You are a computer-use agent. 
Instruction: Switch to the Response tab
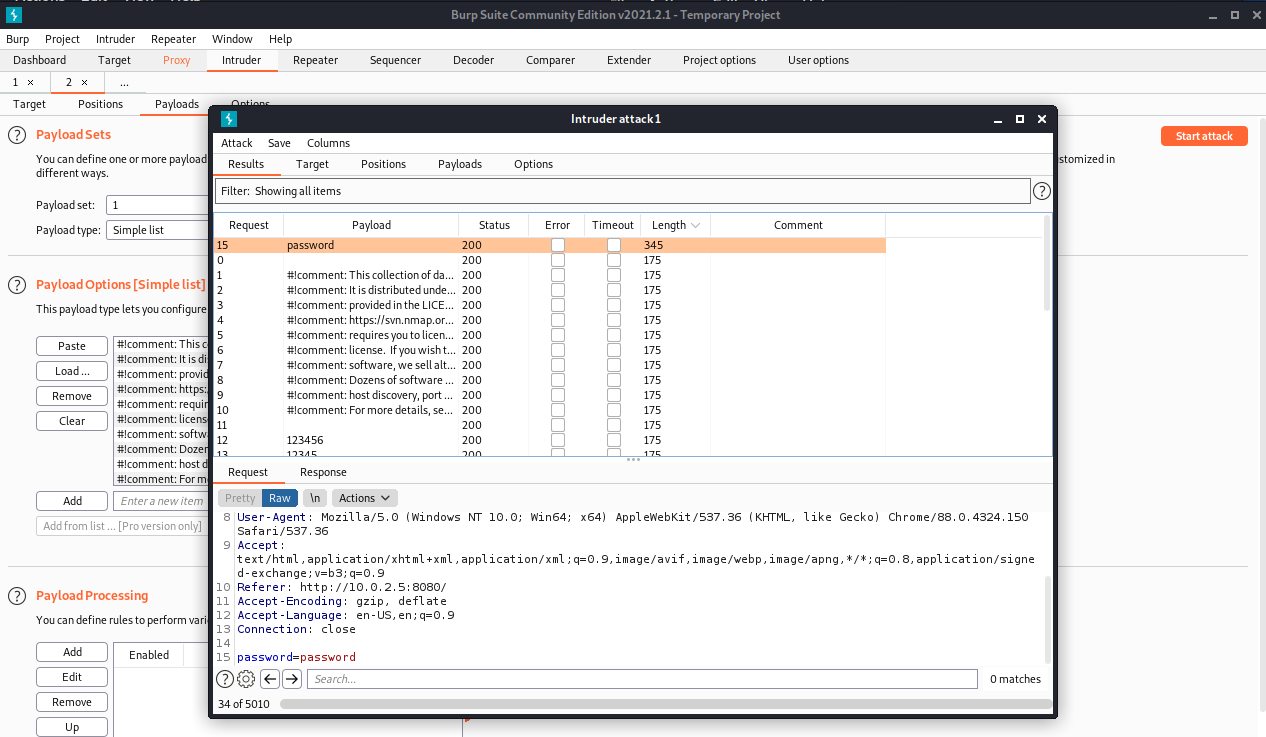pos(323,472)
